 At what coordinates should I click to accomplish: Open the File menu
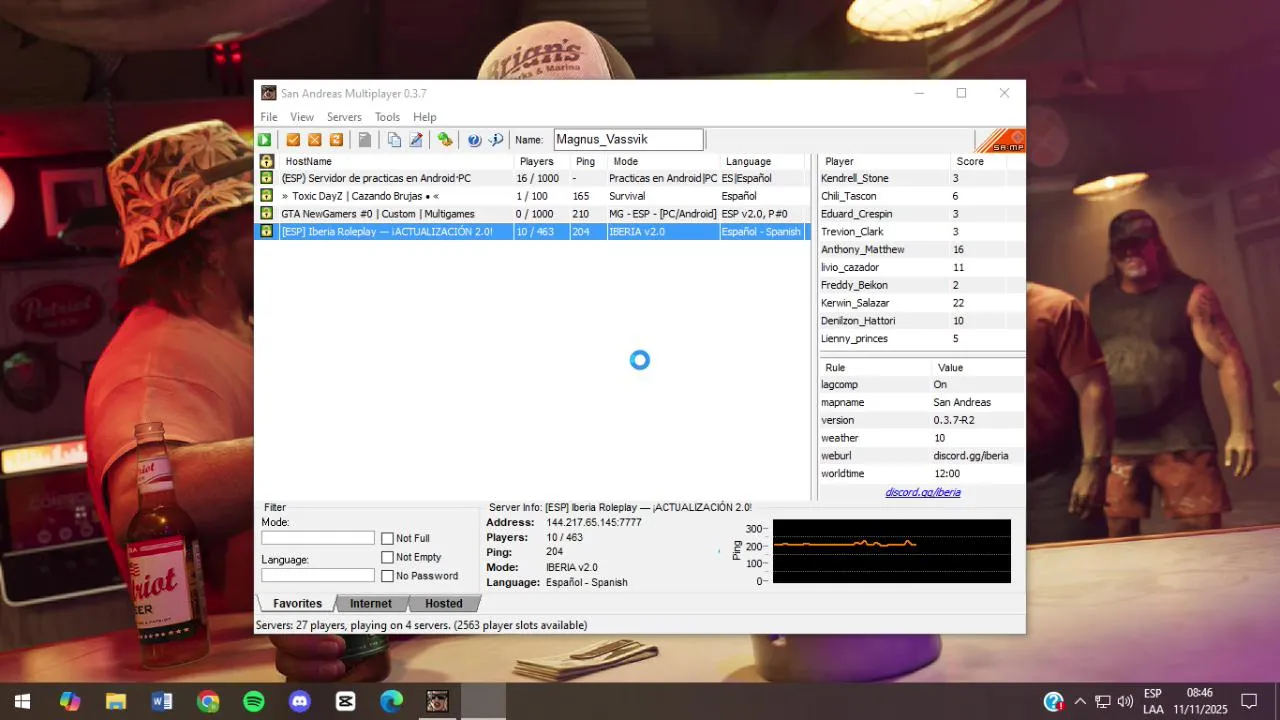269,117
